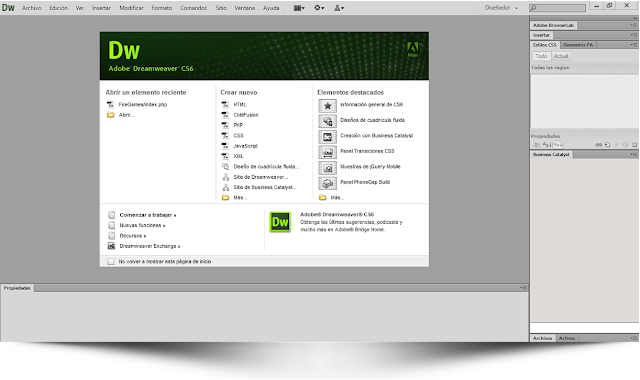The image size is (640, 380).
Task: Click the Adobe BrowserLab panel tab
Action: pos(553,25)
